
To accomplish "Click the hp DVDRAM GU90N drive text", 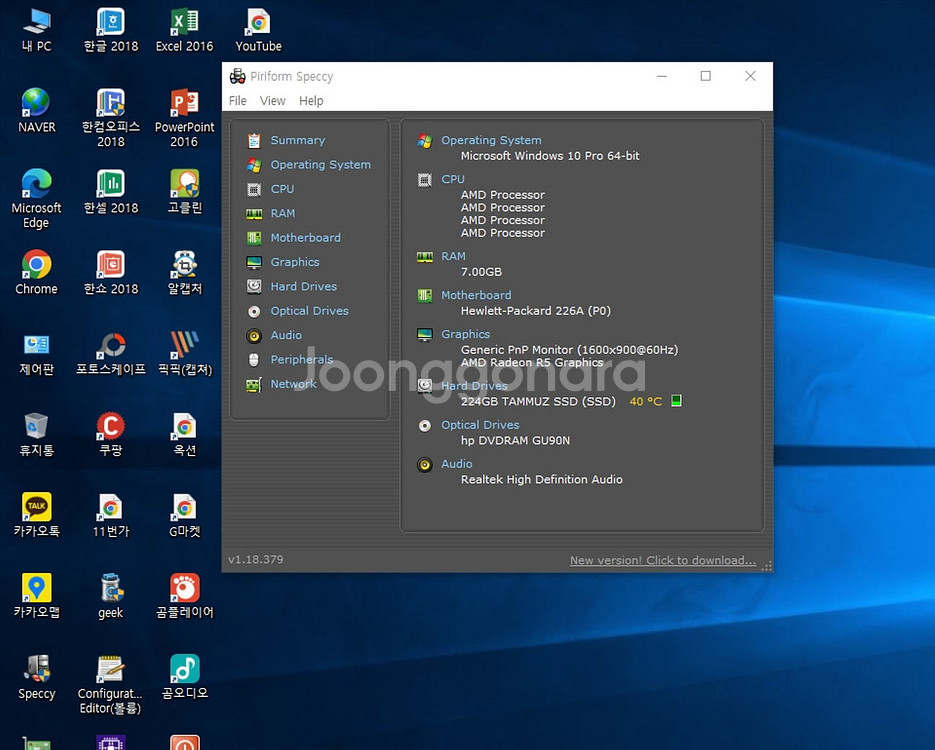I will tap(515, 441).
